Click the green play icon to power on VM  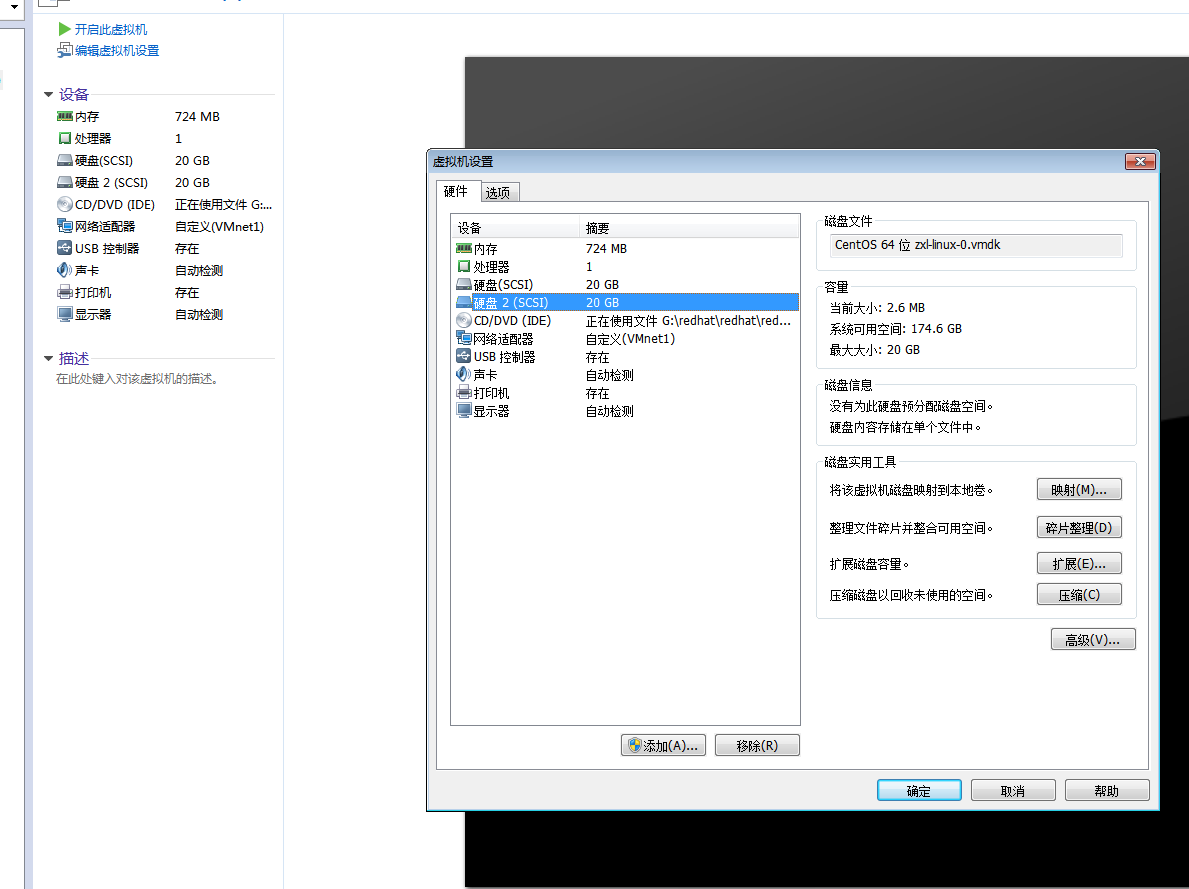(64, 29)
